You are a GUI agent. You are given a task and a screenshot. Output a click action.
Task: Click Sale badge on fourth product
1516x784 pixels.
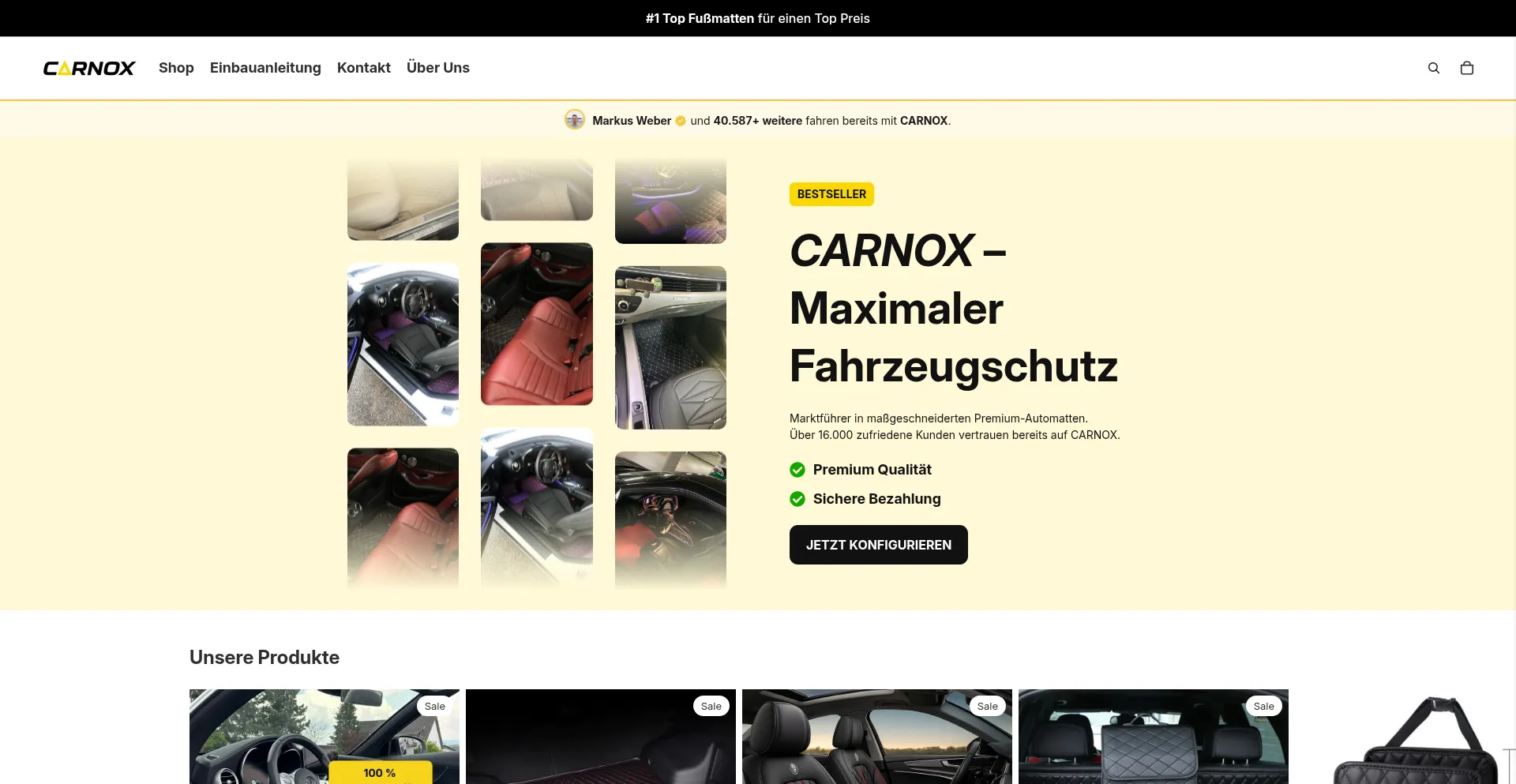coord(1264,706)
